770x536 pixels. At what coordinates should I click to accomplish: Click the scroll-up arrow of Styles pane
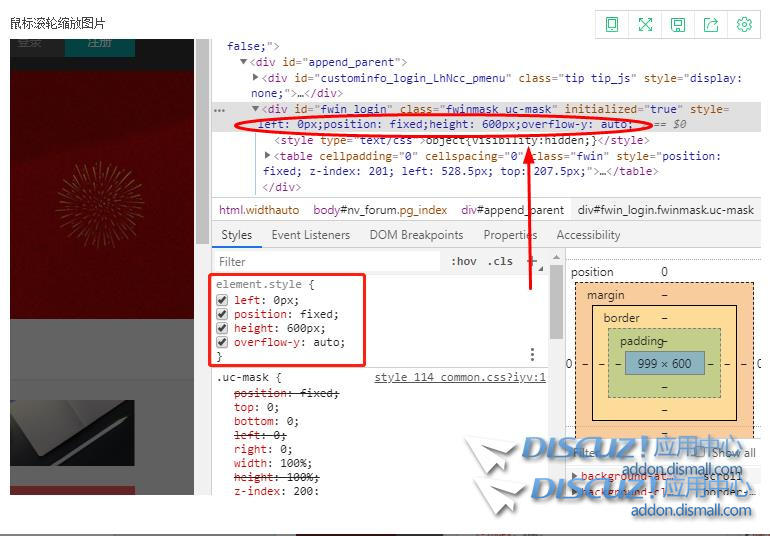(556, 257)
